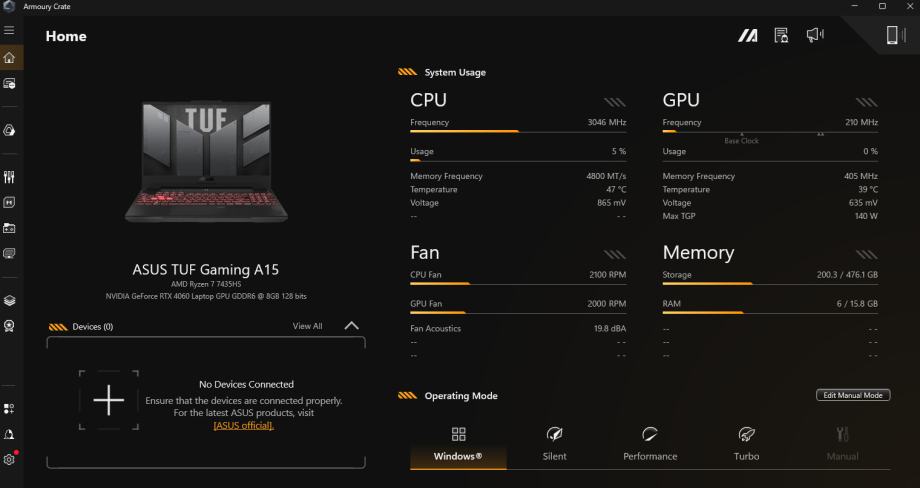Open the squares-plus content platform icon in the sidebar
This screenshot has height=488, width=920.
[9, 408]
